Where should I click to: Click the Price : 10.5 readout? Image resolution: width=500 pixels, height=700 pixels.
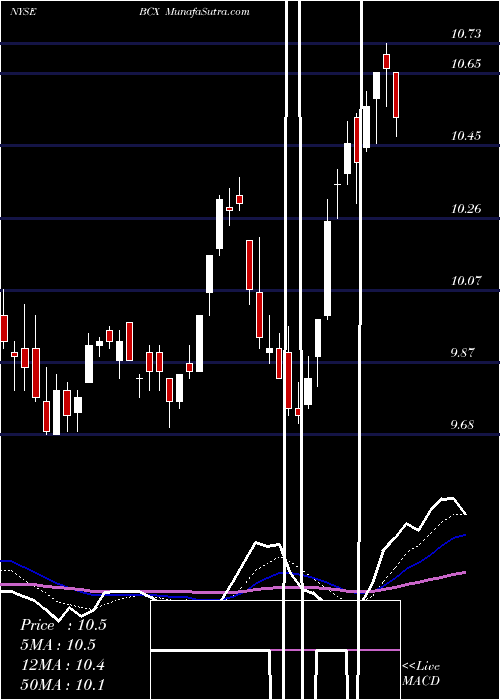tap(63, 625)
